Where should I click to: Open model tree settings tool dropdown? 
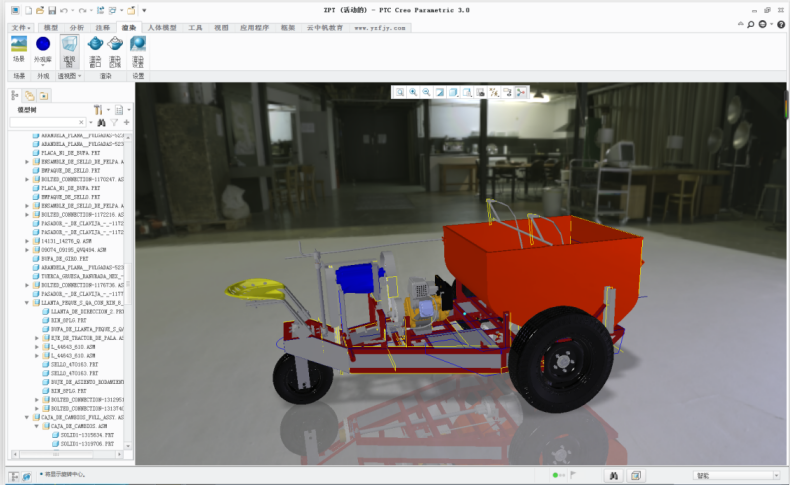click(x=101, y=110)
